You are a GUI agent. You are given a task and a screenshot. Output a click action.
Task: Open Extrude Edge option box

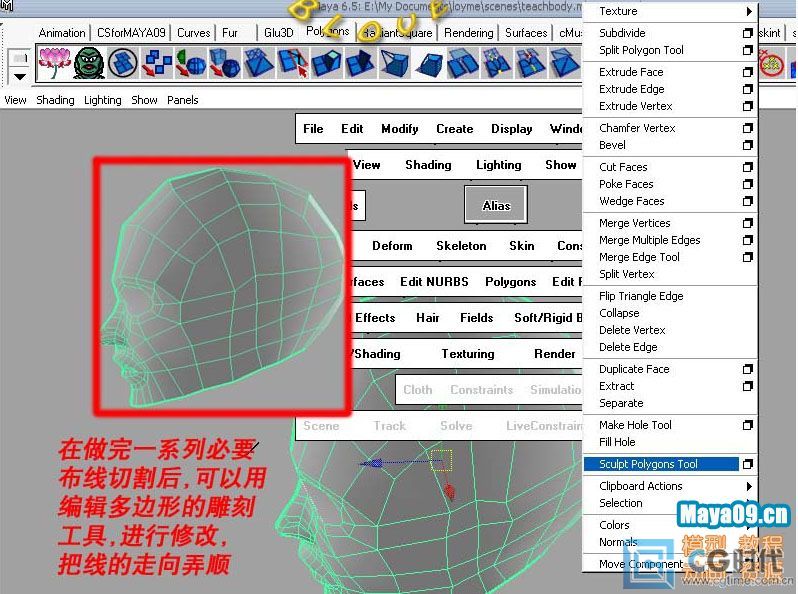coord(747,89)
